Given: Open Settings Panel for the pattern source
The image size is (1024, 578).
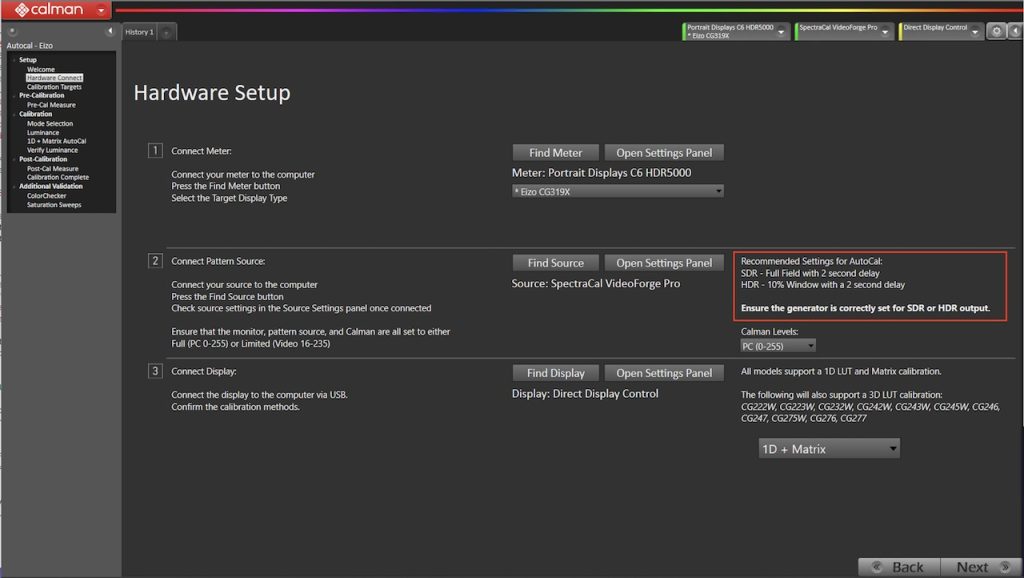Looking at the screenshot, I should click(664, 263).
